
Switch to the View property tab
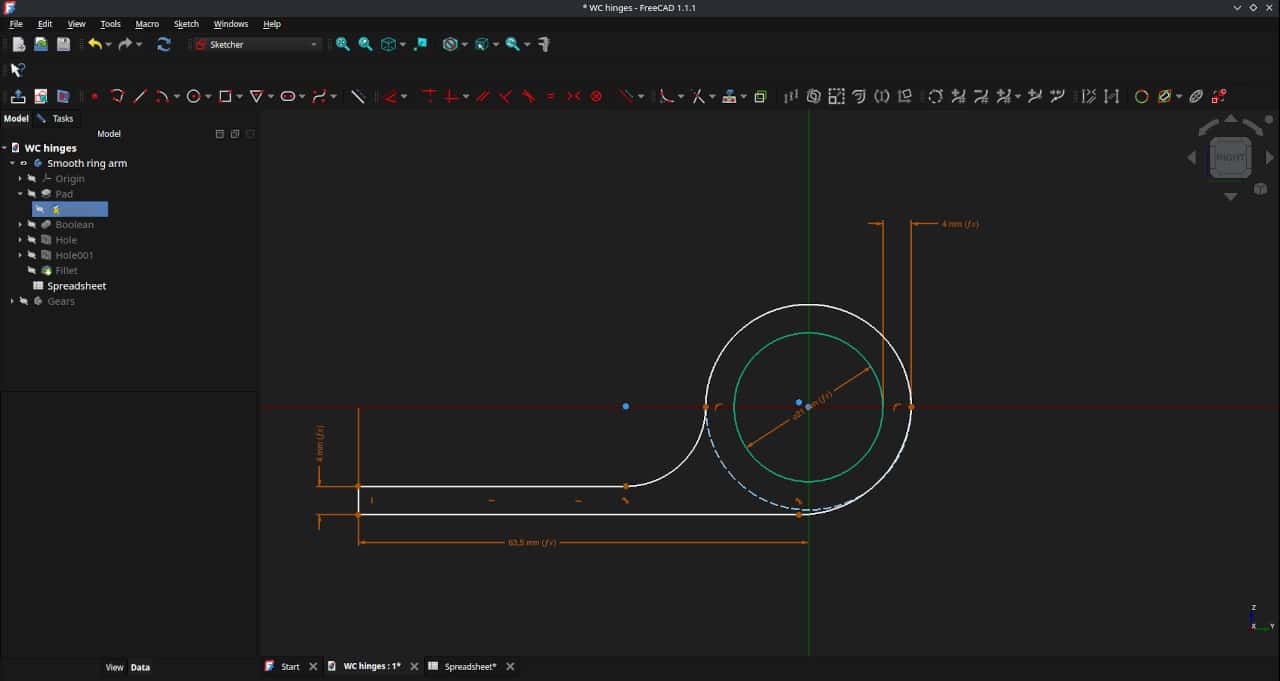[115, 668]
